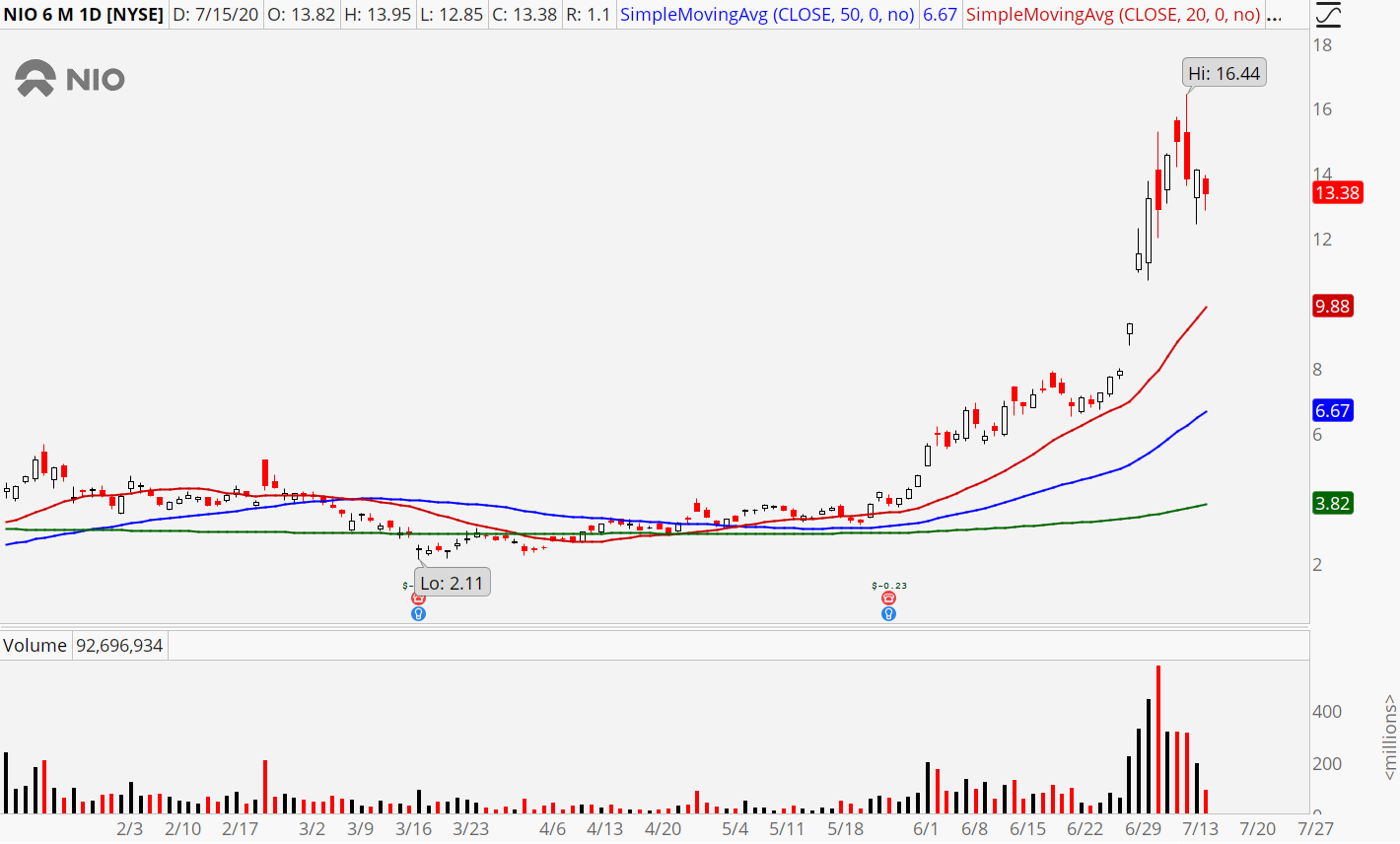The image size is (1400, 844).
Task: Click the 16 price axis label
Action: click(1322, 109)
